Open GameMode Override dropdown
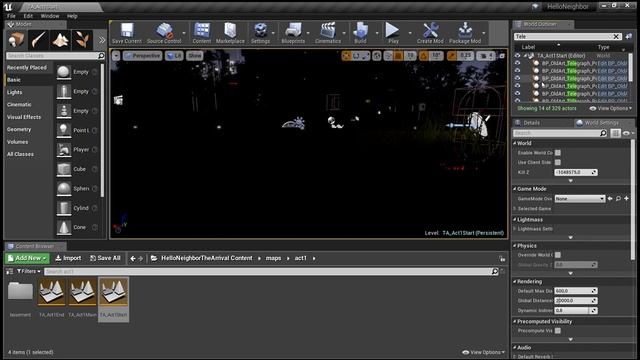The height and width of the screenshot is (360, 640). pos(580,199)
